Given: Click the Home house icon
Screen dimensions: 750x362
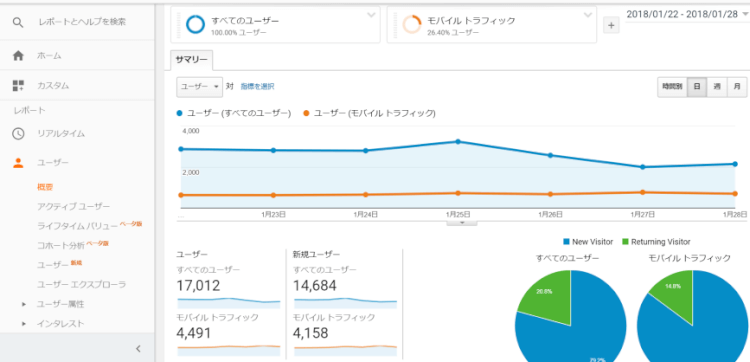Looking at the screenshot, I should (x=18, y=56).
